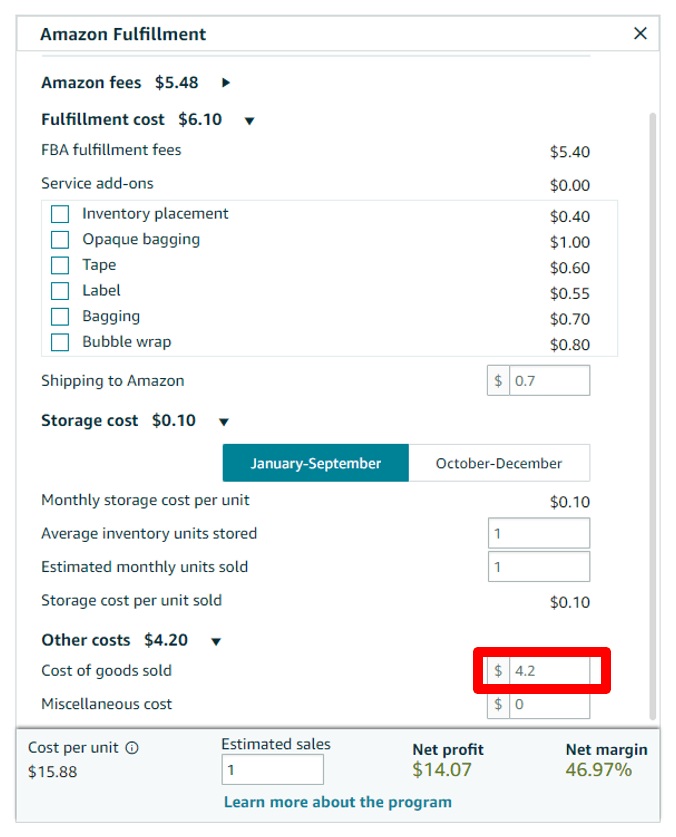Click the info icon beside Cost per unit
Viewport: 676px width, 837px height.
[x=132, y=747]
